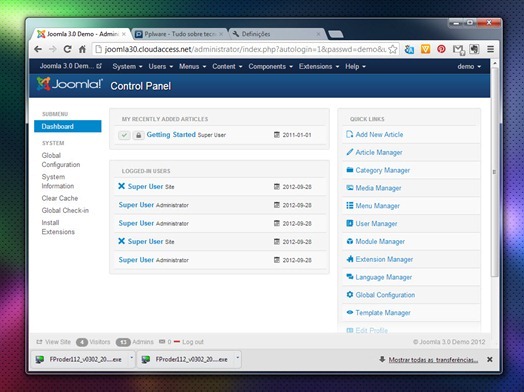Screen dimensions: 524x392
Task: Open a new browser tab
Action: point(336,34)
